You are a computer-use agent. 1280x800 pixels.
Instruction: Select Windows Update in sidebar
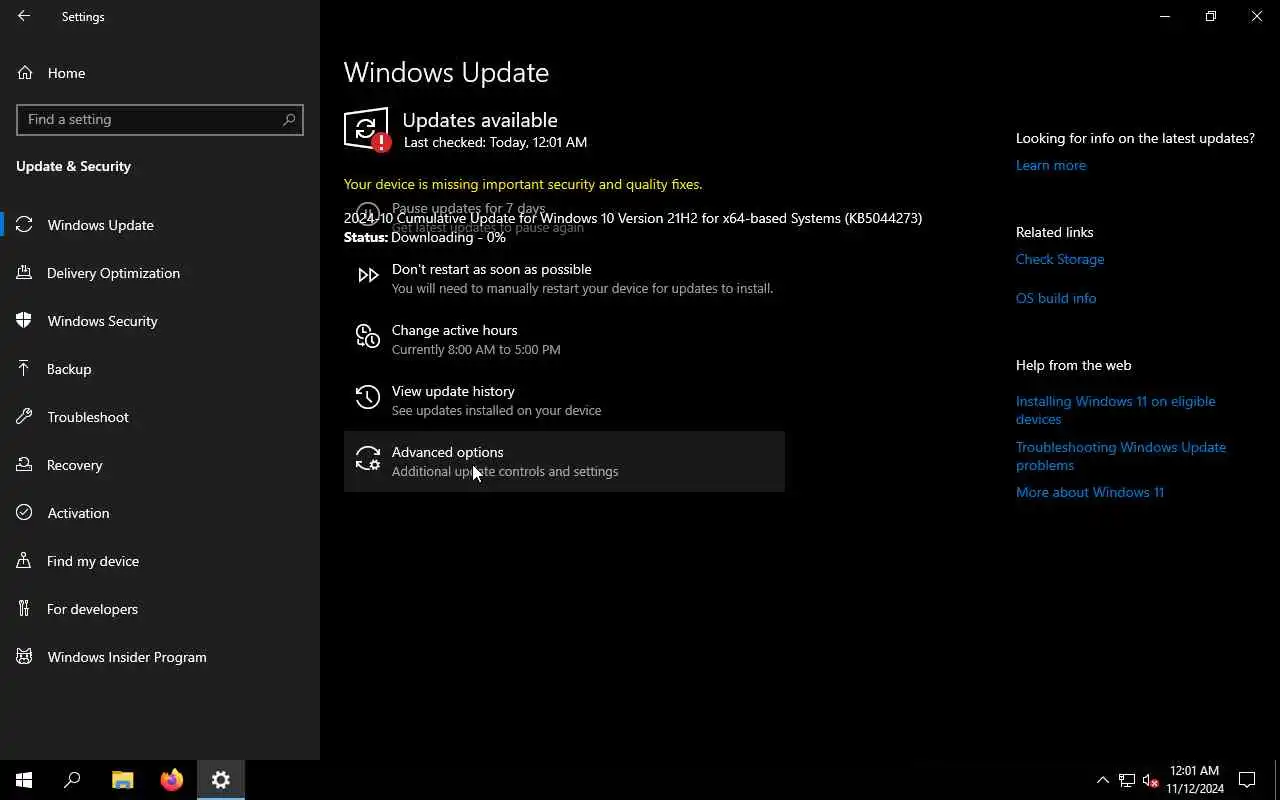point(160,225)
